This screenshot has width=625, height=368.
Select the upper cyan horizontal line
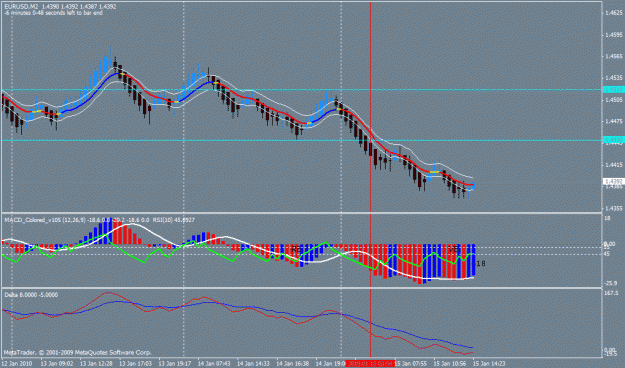(x=301, y=90)
